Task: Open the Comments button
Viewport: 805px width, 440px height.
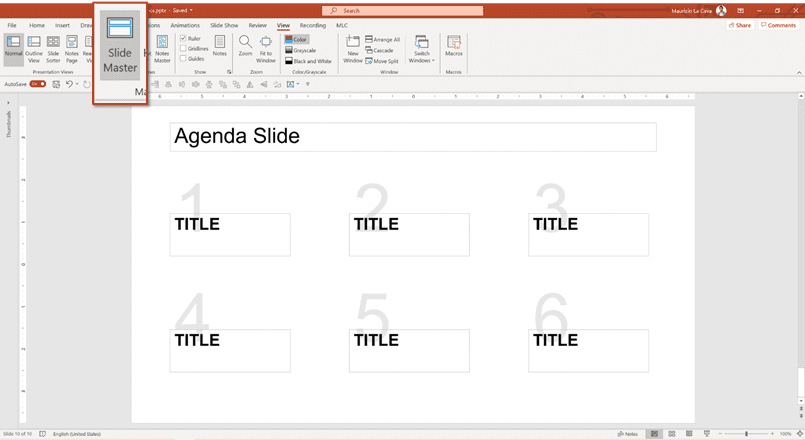Action: coord(778,25)
